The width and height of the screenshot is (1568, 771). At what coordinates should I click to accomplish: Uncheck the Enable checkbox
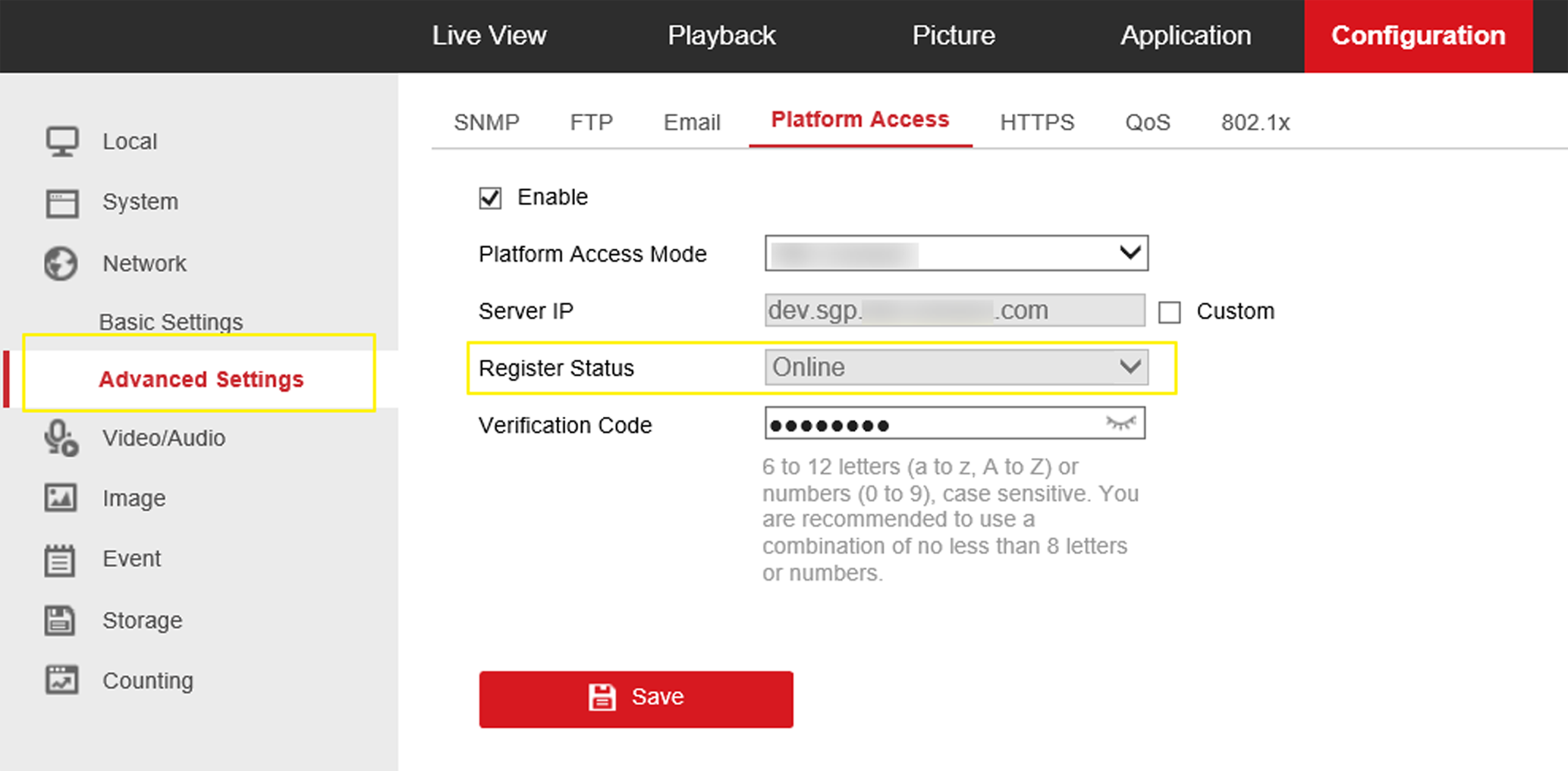pyautogui.click(x=490, y=199)
